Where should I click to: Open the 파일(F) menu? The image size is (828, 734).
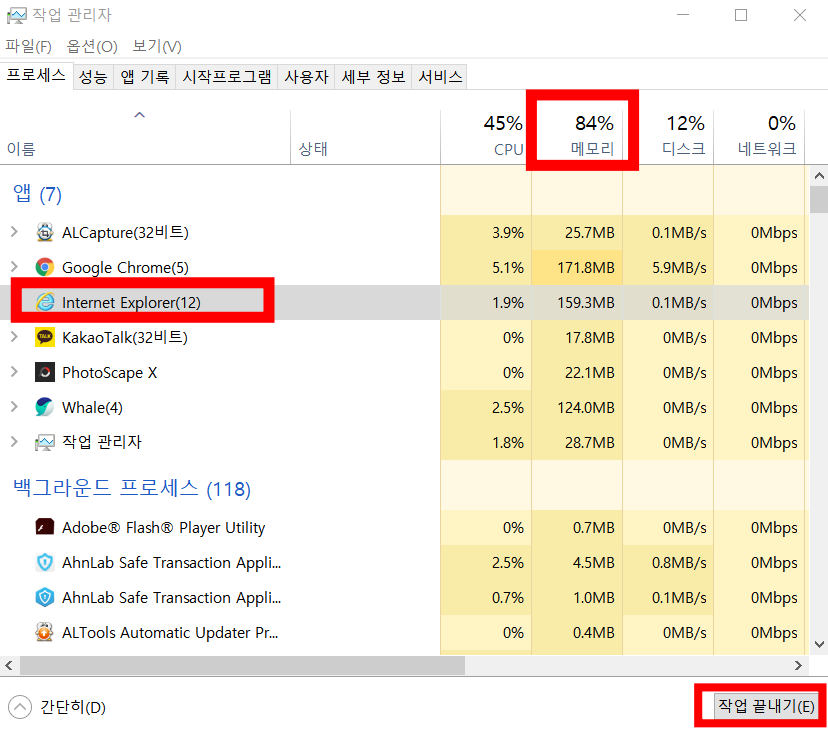[x=29, y=46]
